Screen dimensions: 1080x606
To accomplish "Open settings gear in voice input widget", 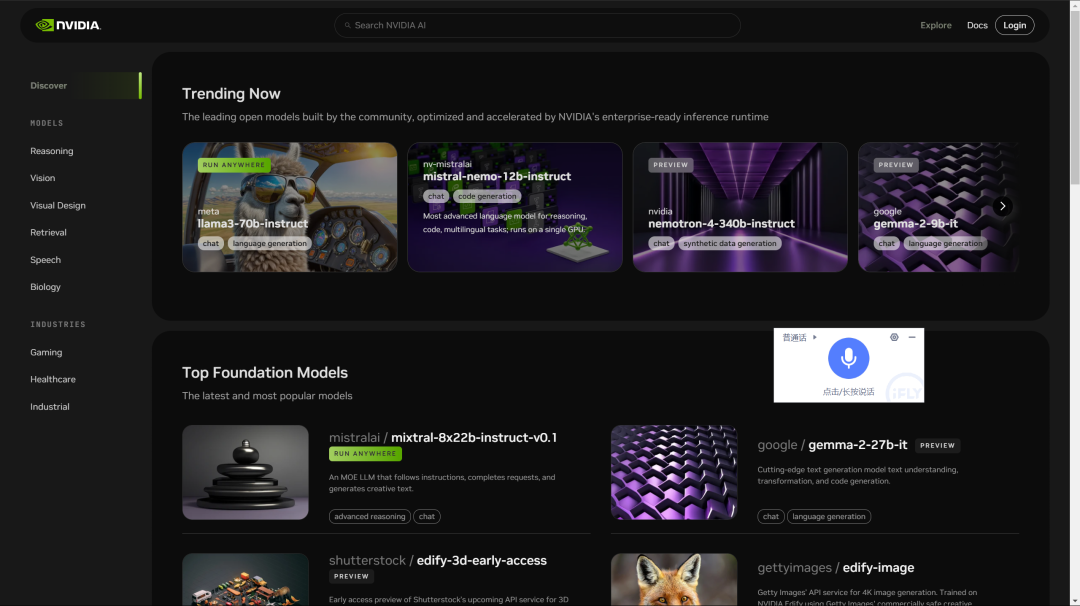I will [x=894, y=337].
